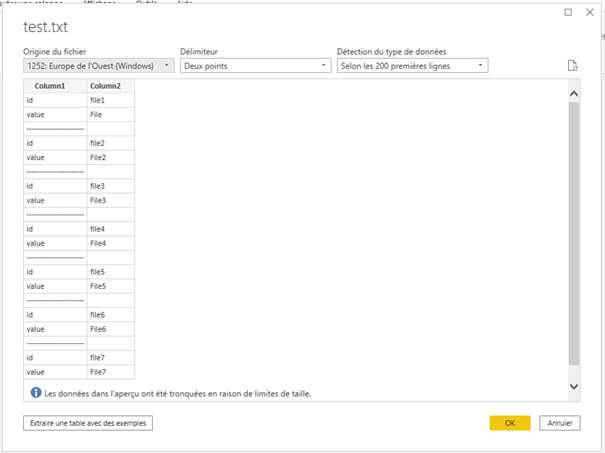605x453 pixels.
Task: Select the Column2 header
Action: point(111,86)
